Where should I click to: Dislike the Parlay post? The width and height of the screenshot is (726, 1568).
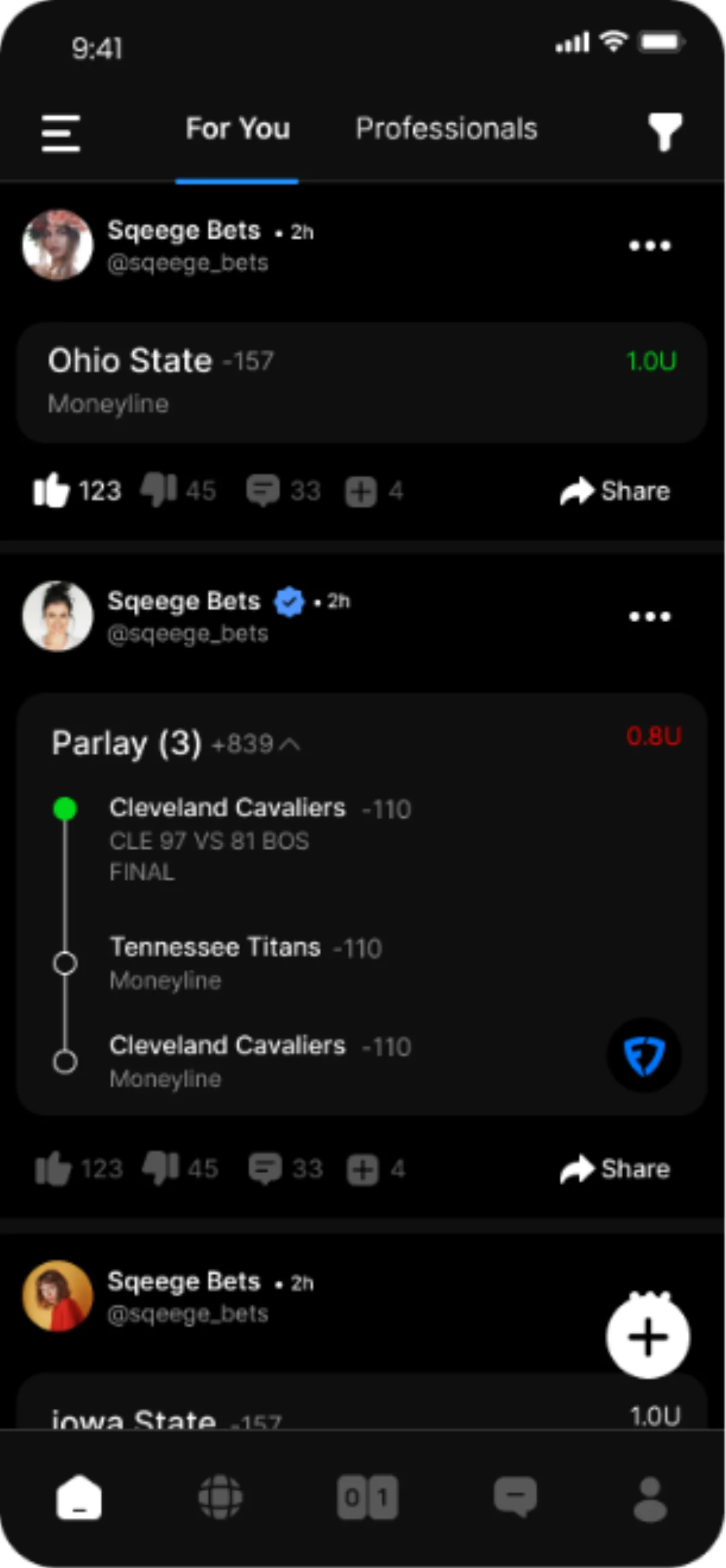click(x=160, y=1168)
